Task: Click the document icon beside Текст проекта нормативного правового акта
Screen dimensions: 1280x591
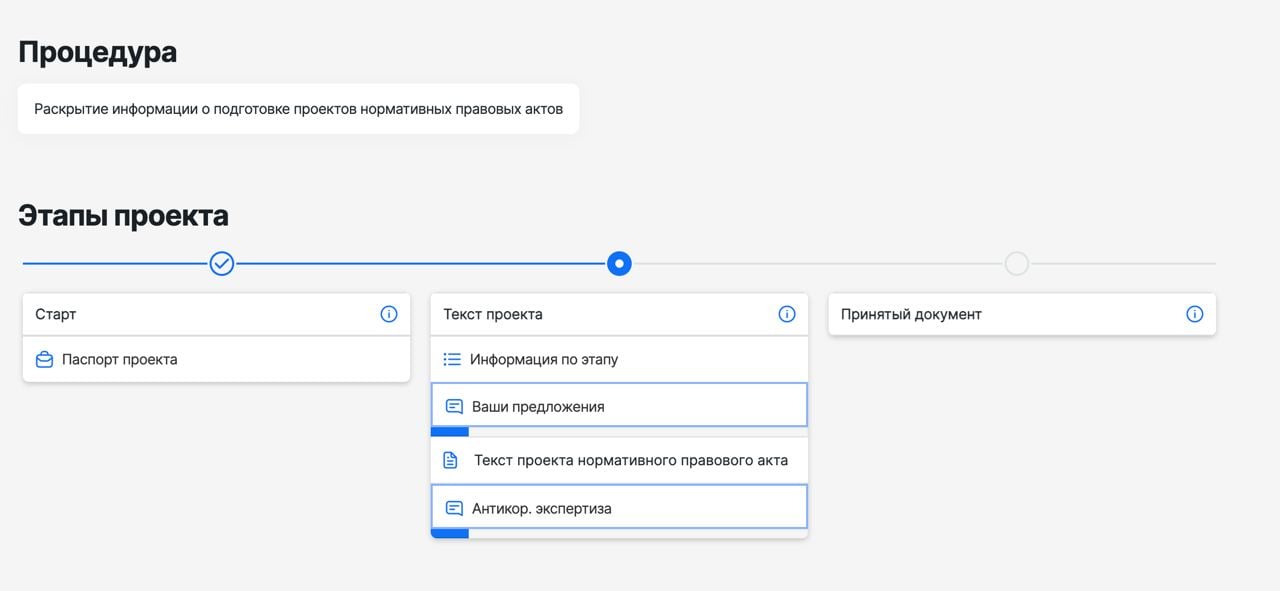Action: [x=453, y=459]
